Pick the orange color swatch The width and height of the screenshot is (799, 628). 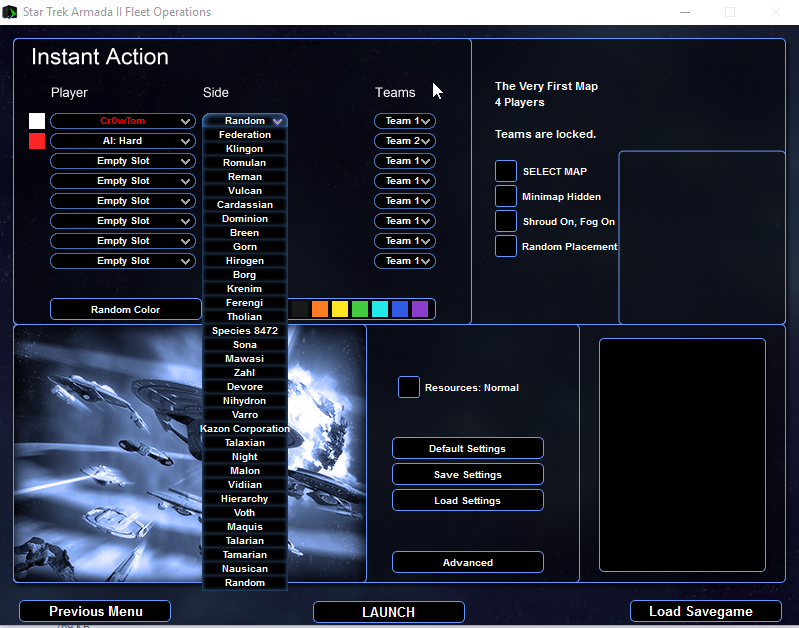pyautogui.click(x=320, y=309)
